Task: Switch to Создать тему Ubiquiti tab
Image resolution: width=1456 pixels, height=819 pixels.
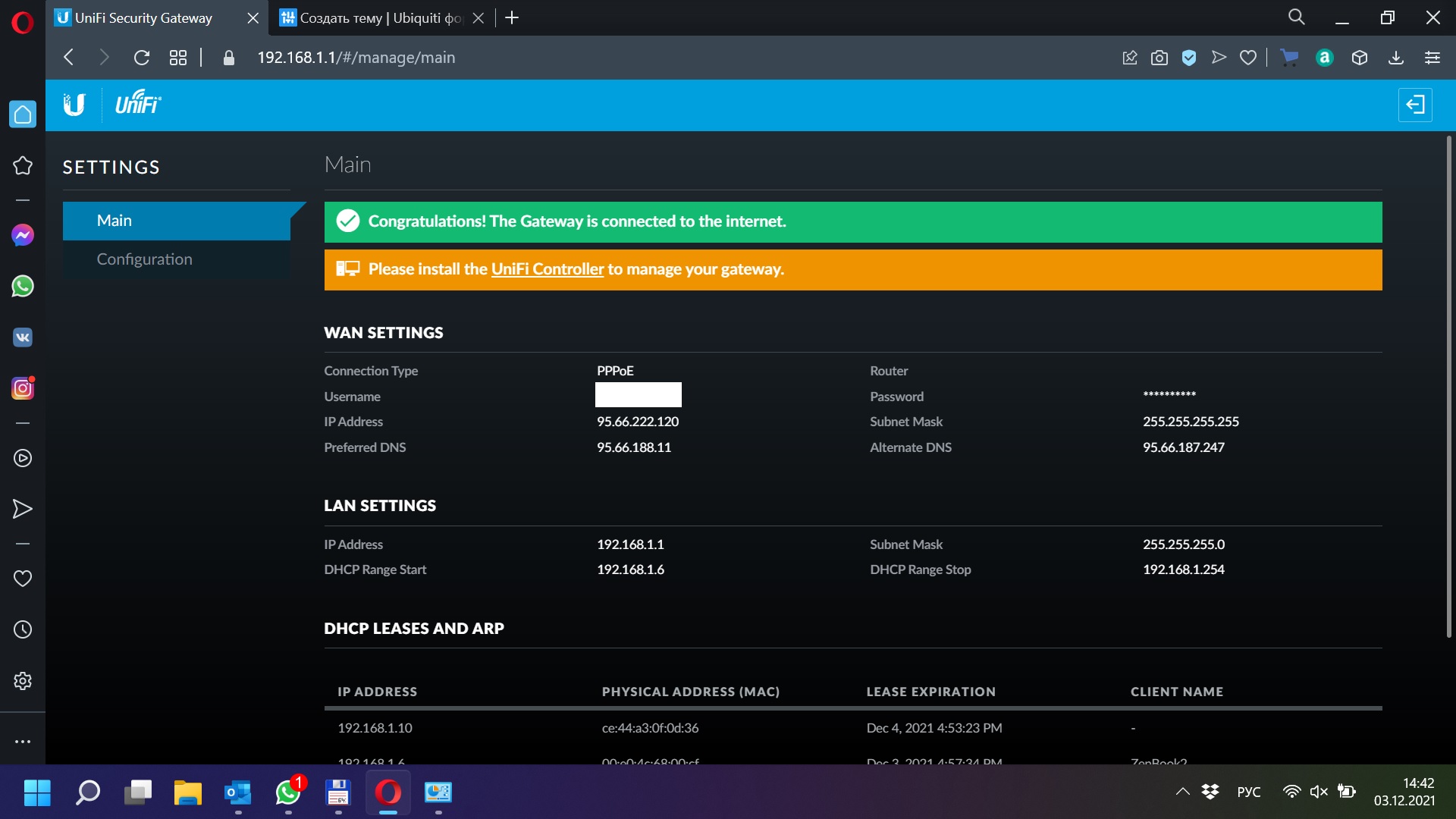Action: click(x=372, y=18)
